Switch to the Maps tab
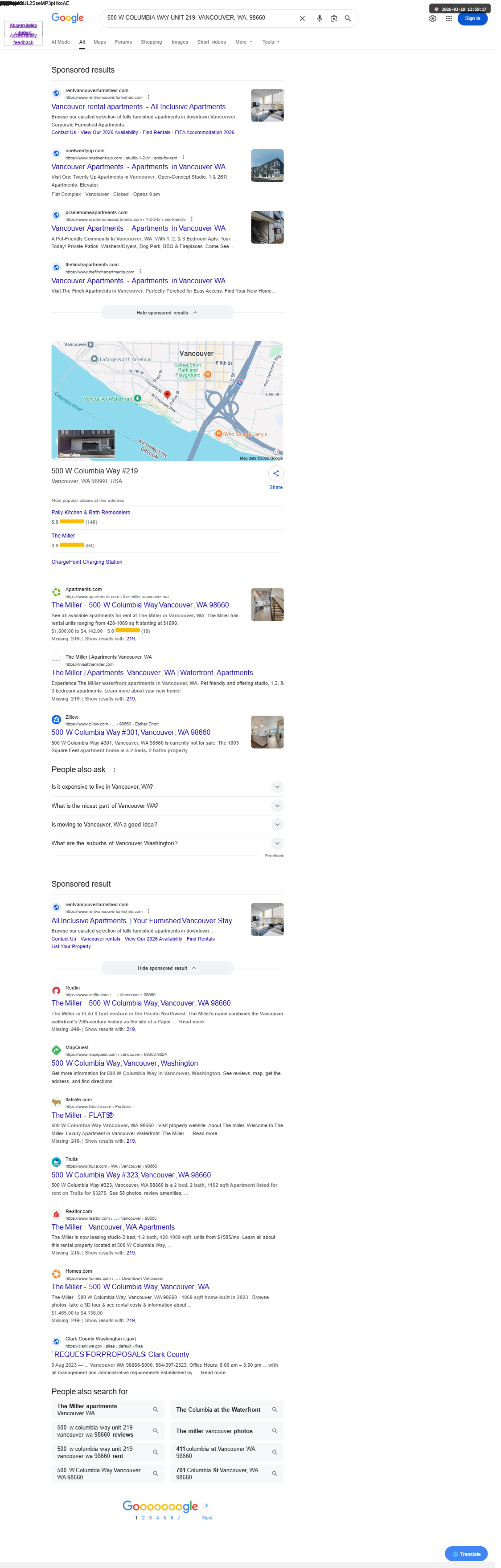Image resolution: width=501 pixels, height=1568 pixels. (x=100, y=42)
